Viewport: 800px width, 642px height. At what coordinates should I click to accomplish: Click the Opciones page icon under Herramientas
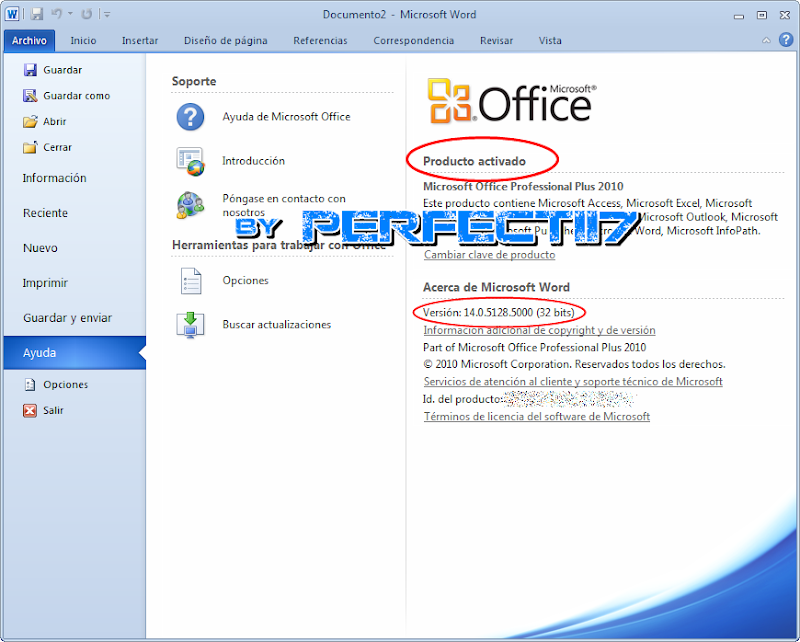point(191,281)
